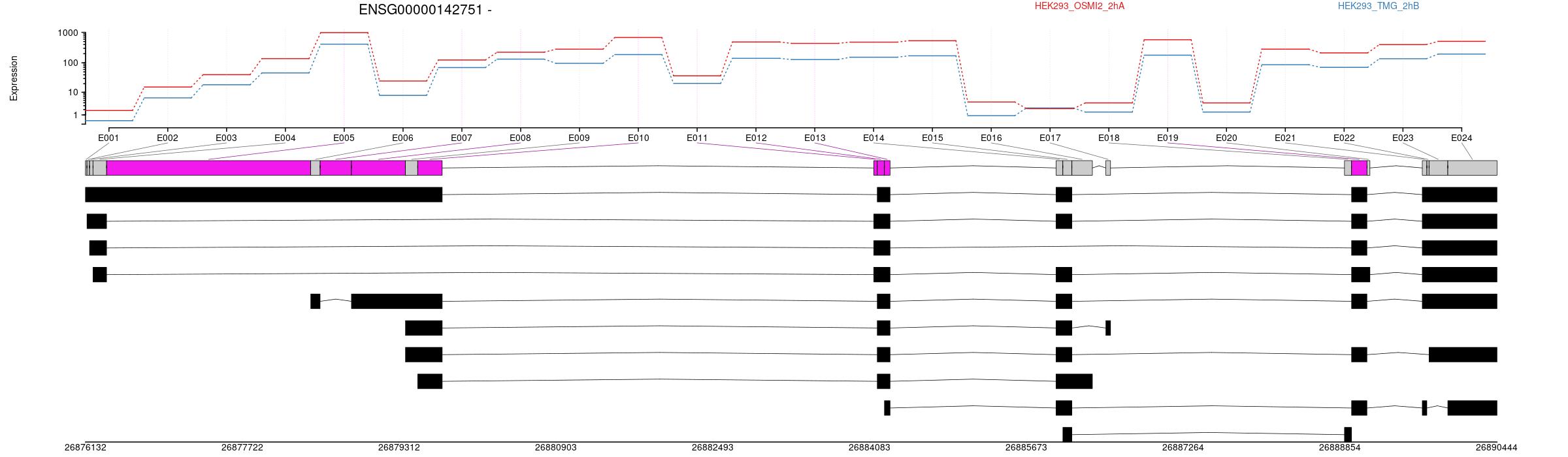Click genomic coordinate 26884083
1568x457 pixels.
point(870,448)
